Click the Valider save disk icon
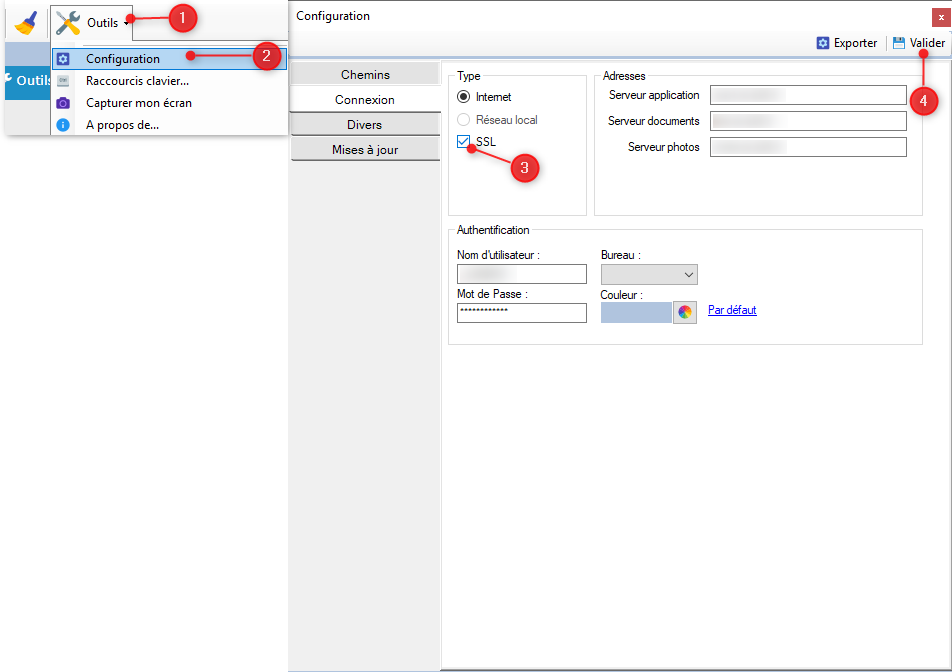952x672 pixels. (899, 43)
